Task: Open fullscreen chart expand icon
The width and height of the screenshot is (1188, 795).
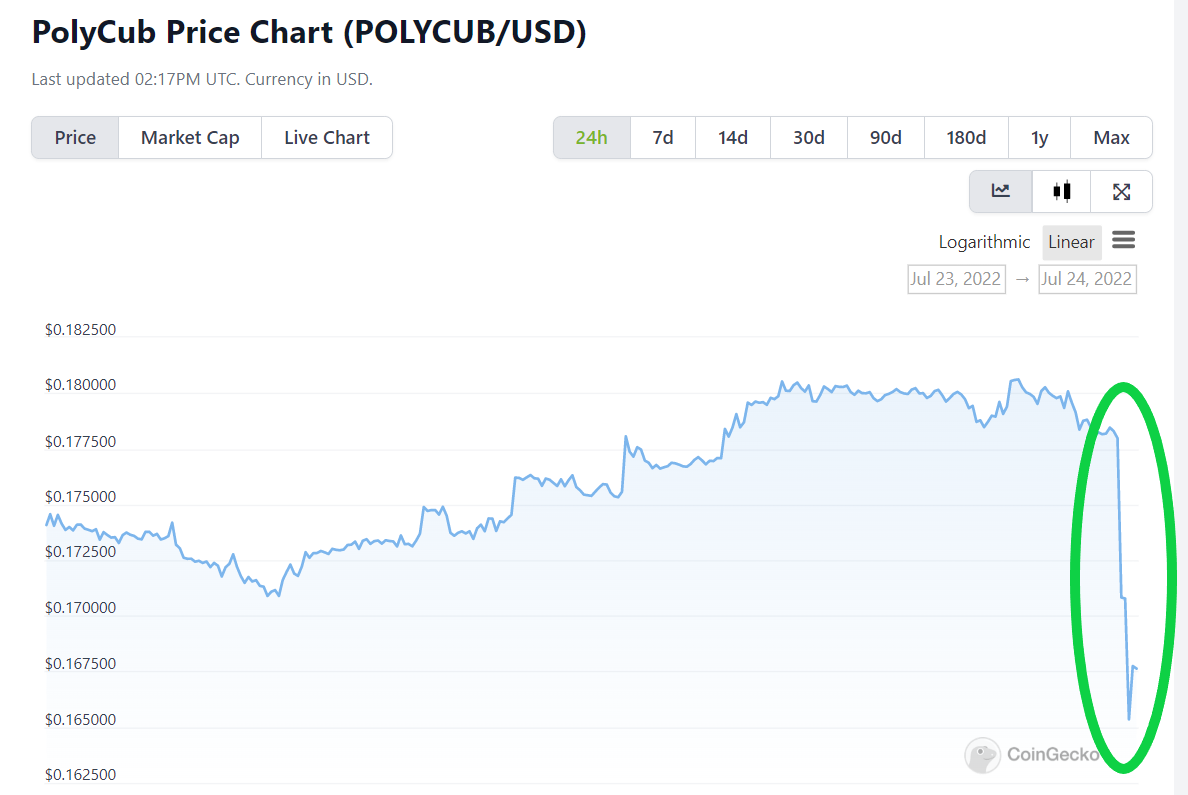Action: point(1121,192)
